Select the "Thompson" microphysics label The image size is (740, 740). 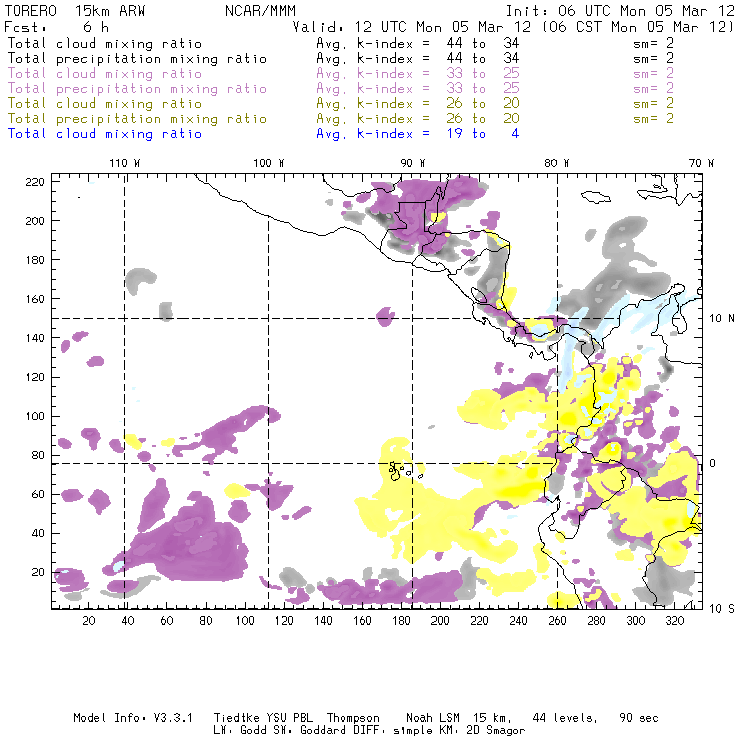[x=353, y=719]
